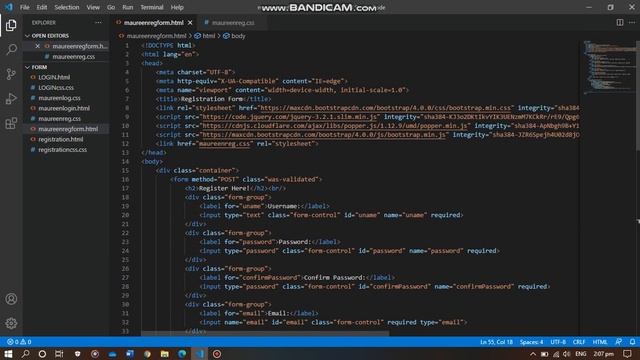Image resolution: width=640 pixels, height=360 pixels.
Task: Click the taskbar search icon
Action: pyautogui.click(x=25, y=354)
